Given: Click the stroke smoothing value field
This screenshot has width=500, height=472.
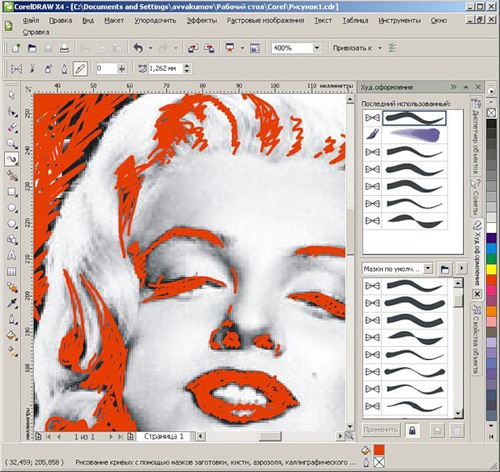Looking at the screenshot, I should click(106, 69).
